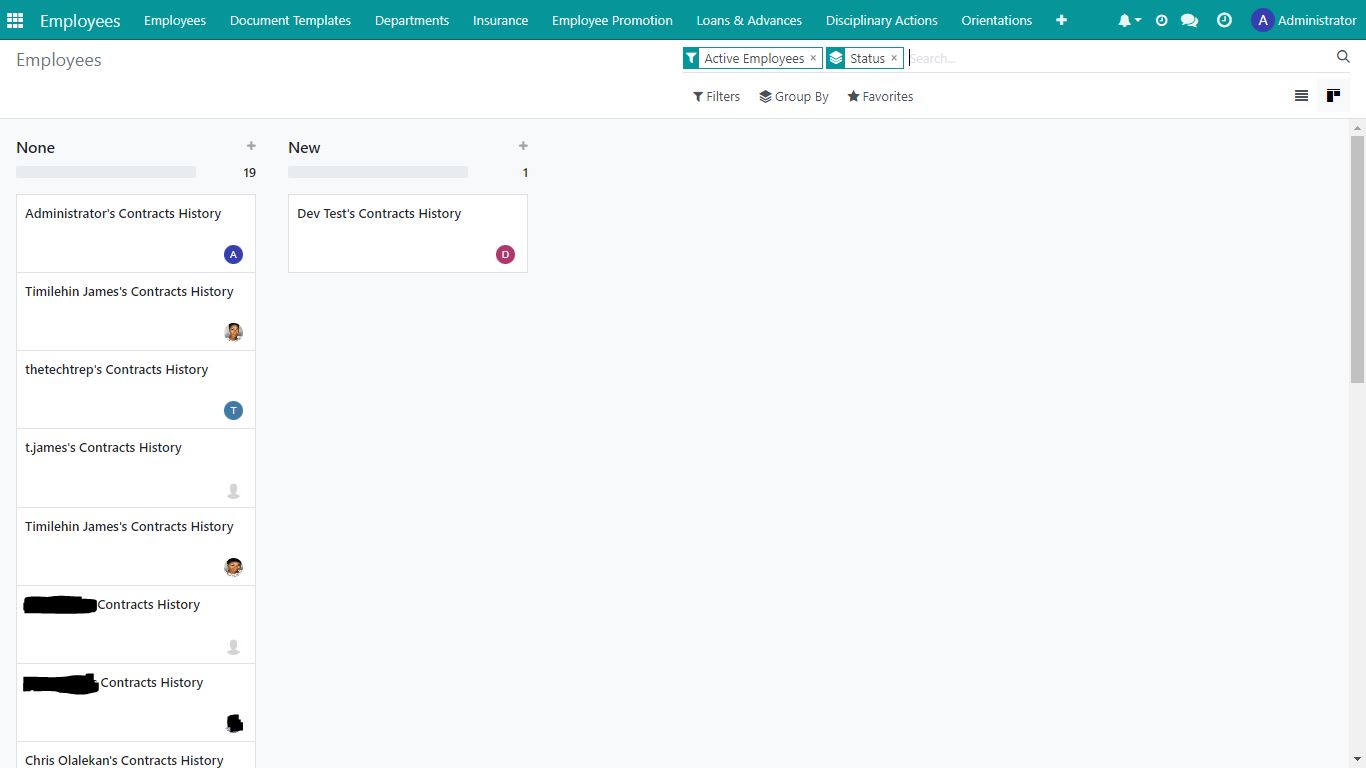Click the T avatar on the thetechtrep card
This screenshot has height=768, width=1366.
(x=233, y=410)
